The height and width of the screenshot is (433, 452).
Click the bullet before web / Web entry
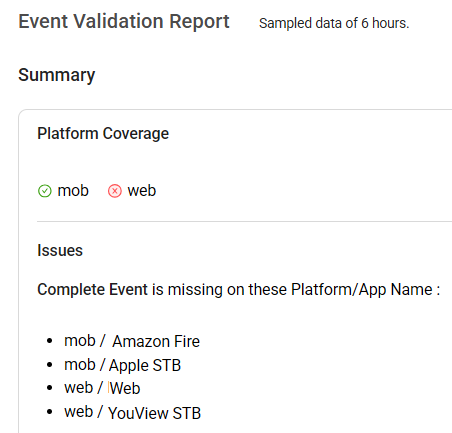coord(50,388)
